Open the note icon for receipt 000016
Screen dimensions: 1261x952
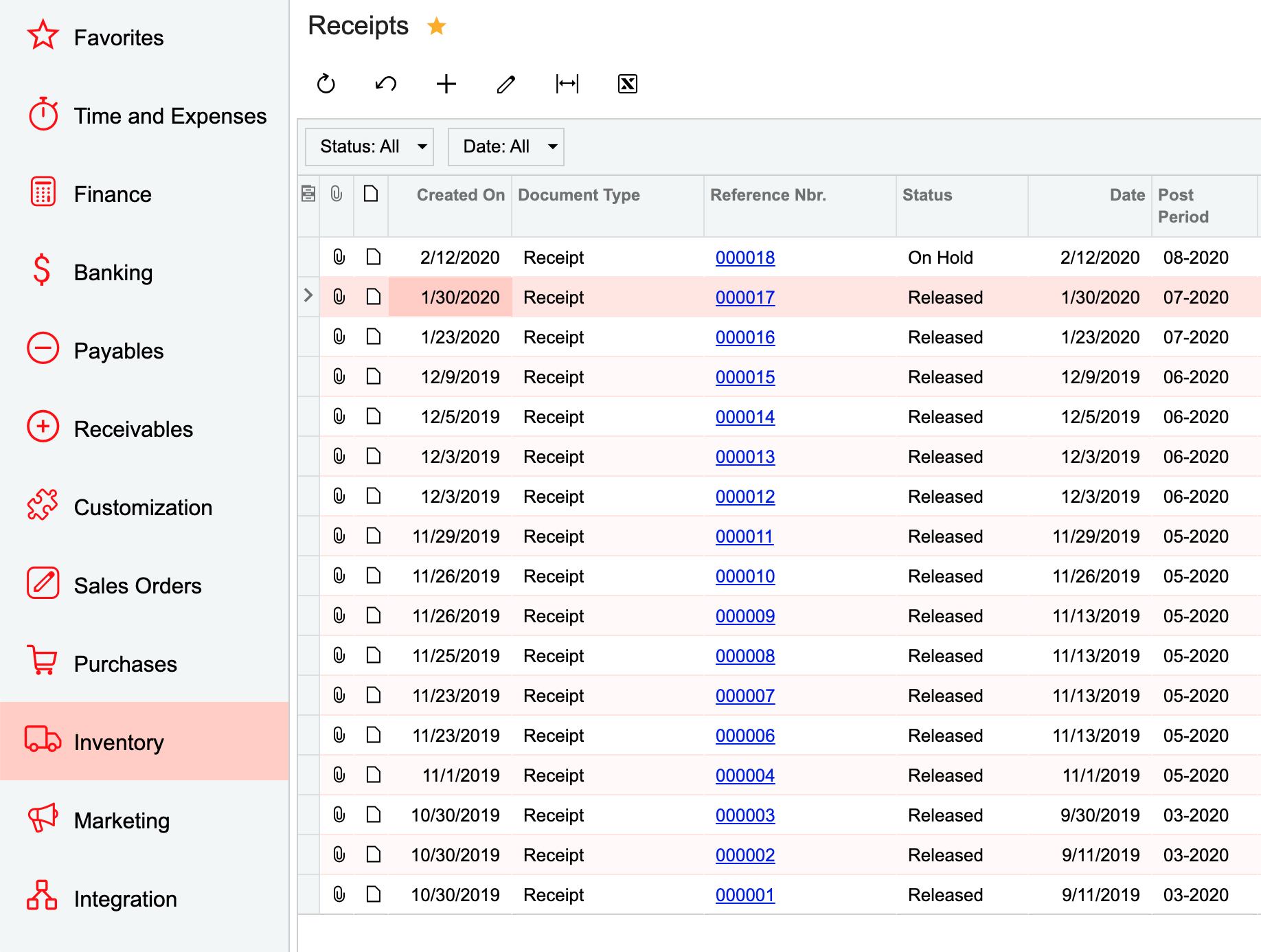[373, 337]
